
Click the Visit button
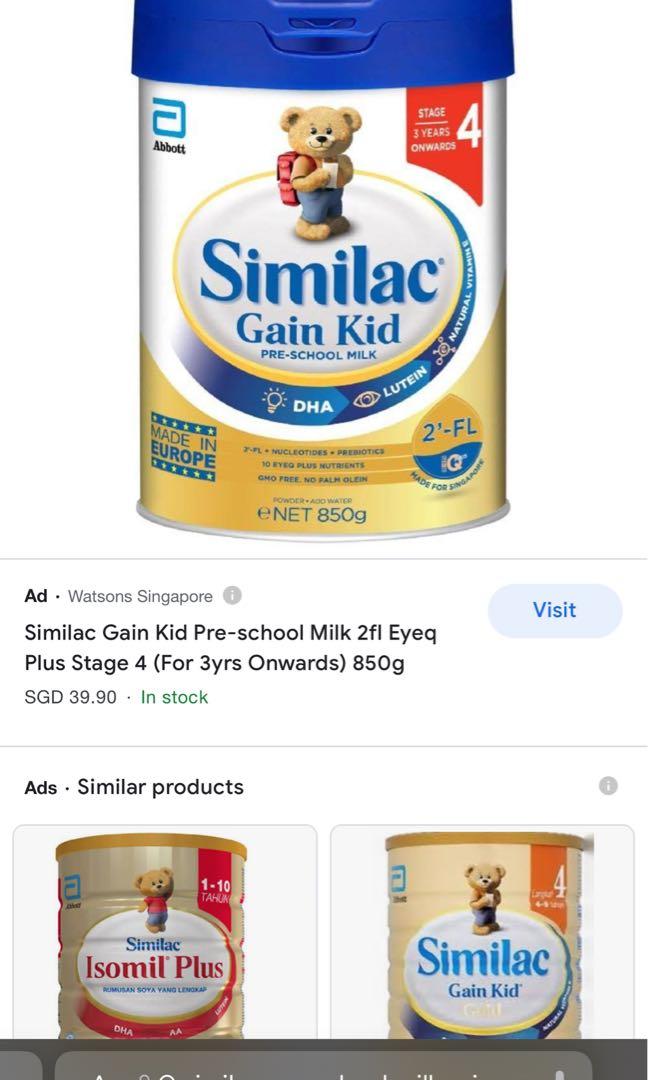(555, 610)
